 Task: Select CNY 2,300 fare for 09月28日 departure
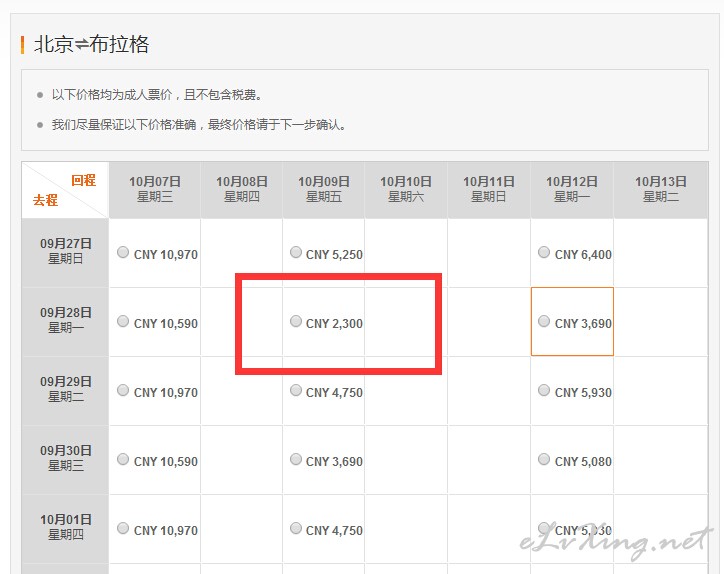[x=296, y=322]
